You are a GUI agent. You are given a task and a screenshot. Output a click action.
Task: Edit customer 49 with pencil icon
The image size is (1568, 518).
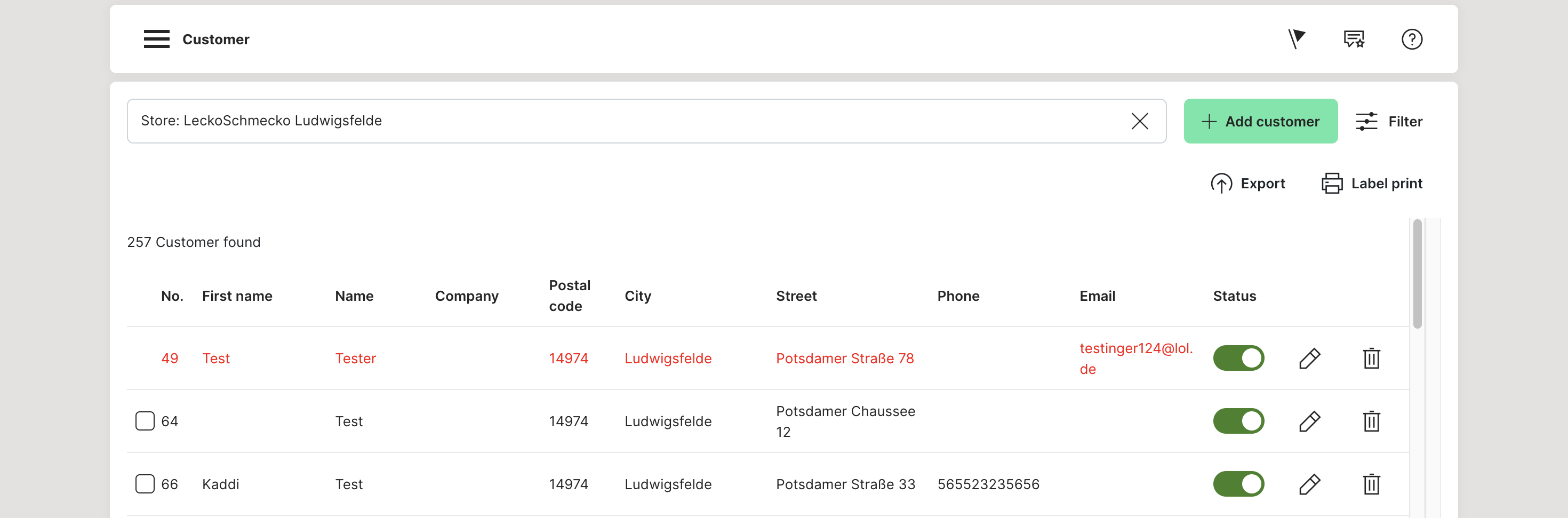point(1309,358)
